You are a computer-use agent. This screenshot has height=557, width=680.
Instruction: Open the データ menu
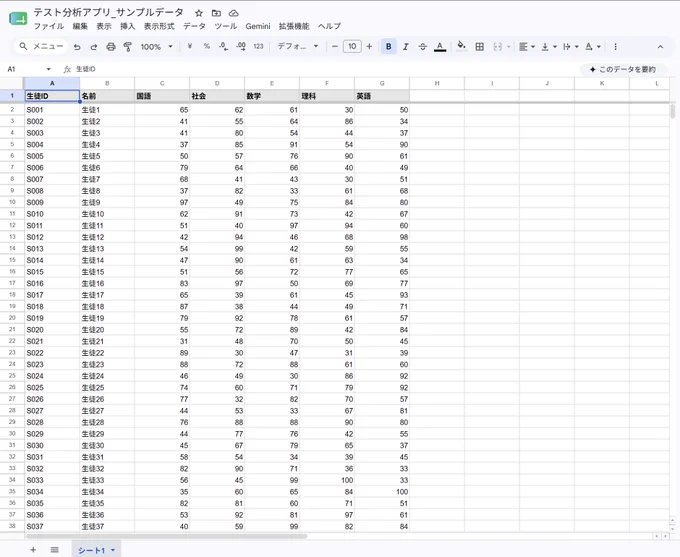(194, 26)
